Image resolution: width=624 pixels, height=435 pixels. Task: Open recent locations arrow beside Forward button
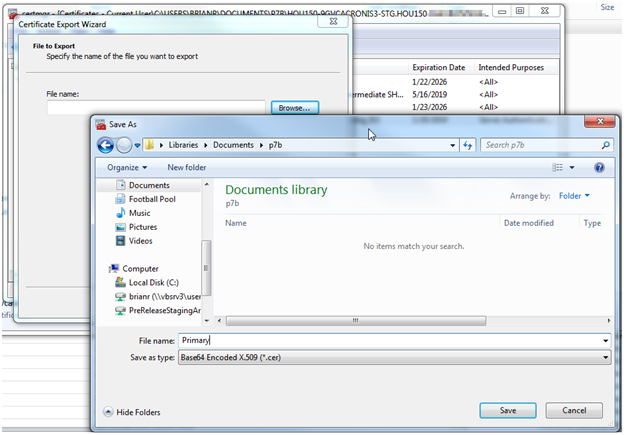pyautogui.click(x=137, y=145)
